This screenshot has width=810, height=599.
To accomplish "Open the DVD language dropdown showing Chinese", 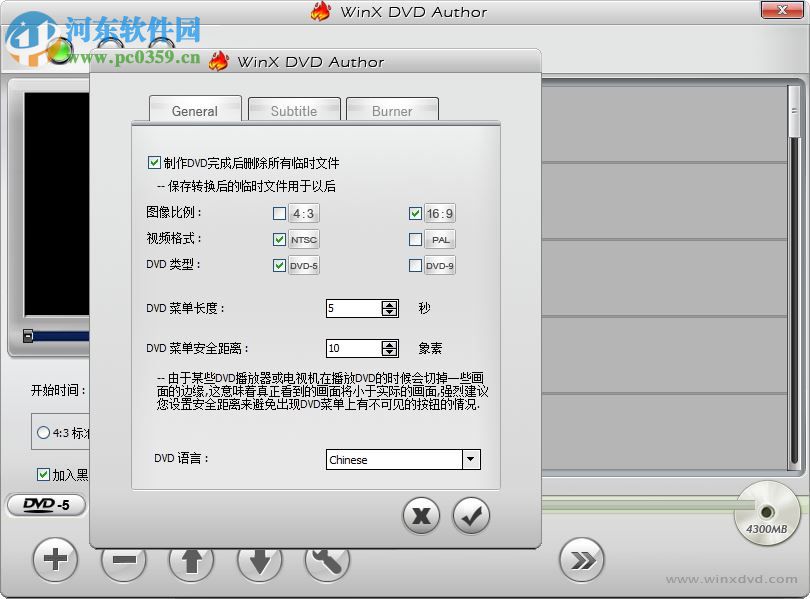I will pos(470,459).
